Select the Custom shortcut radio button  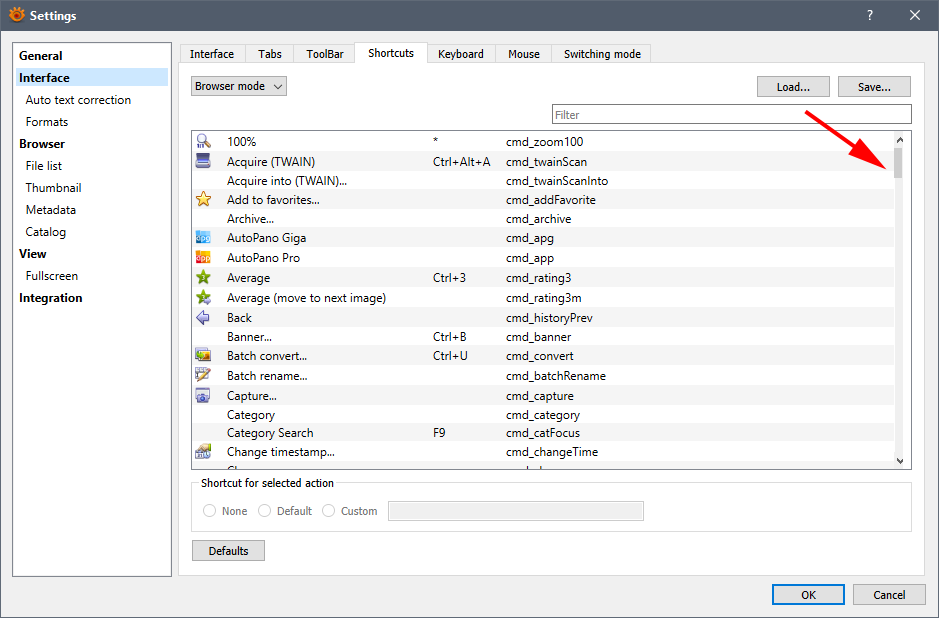(329, 511)
